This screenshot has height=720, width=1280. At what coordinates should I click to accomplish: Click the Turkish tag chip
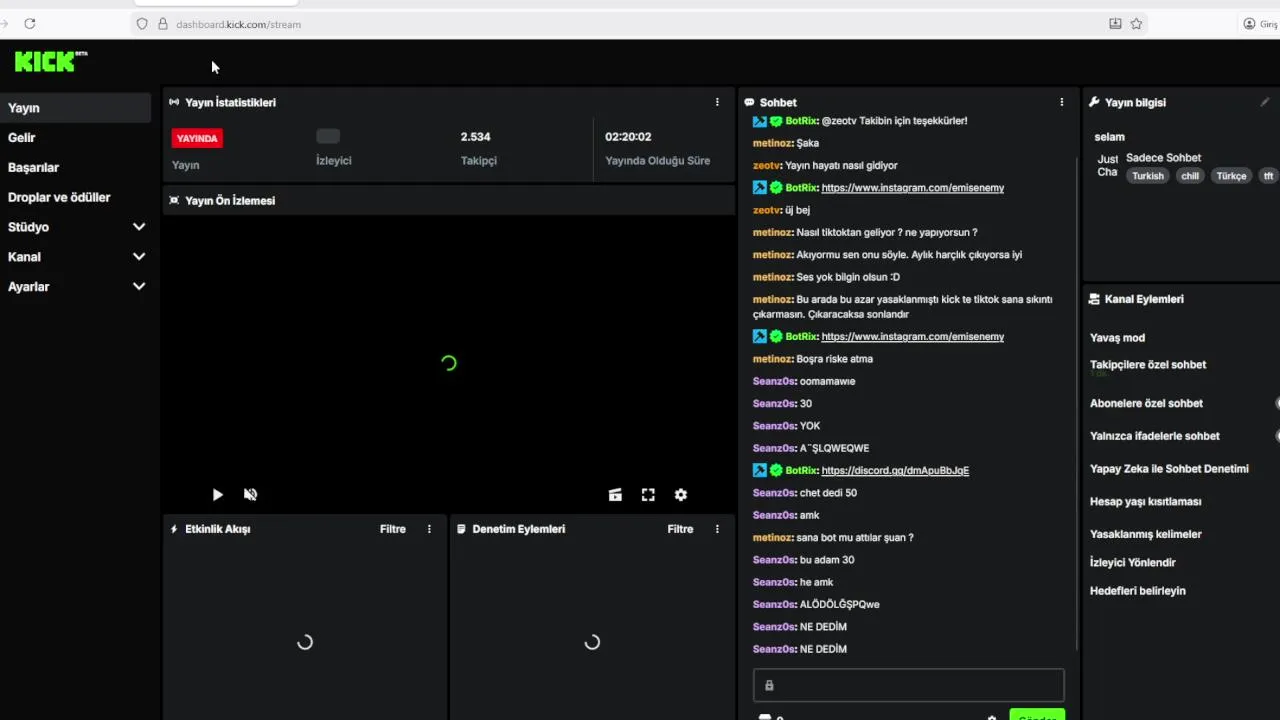click(x=1148, y=175)
